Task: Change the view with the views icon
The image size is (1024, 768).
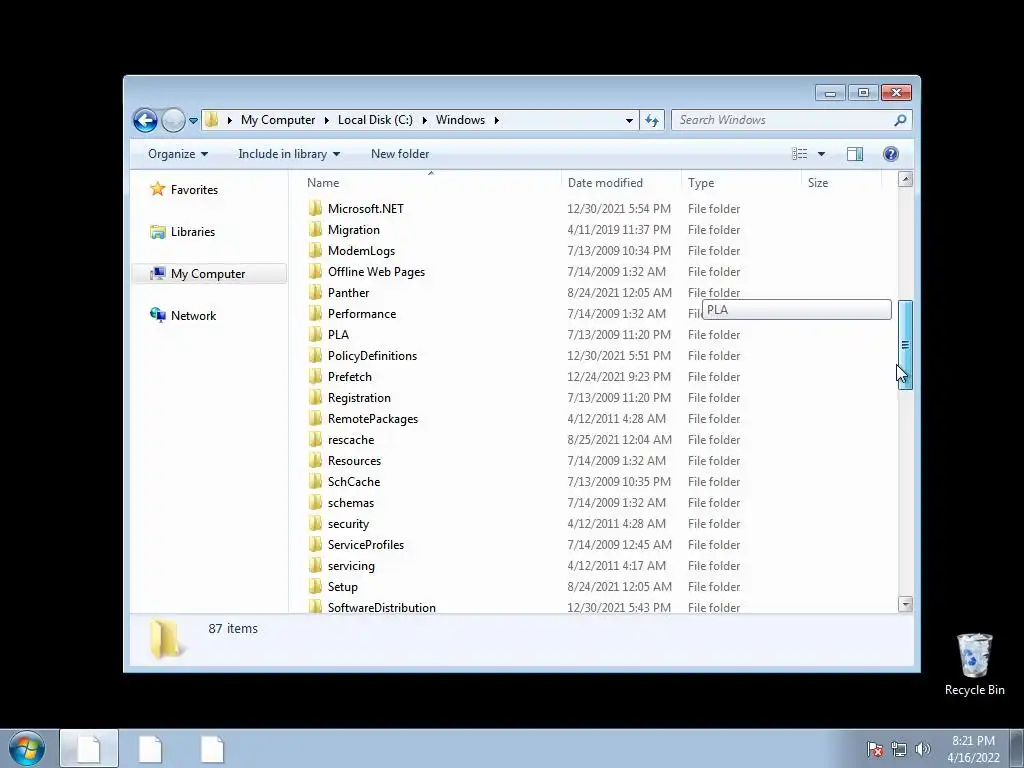Action: 799,154
